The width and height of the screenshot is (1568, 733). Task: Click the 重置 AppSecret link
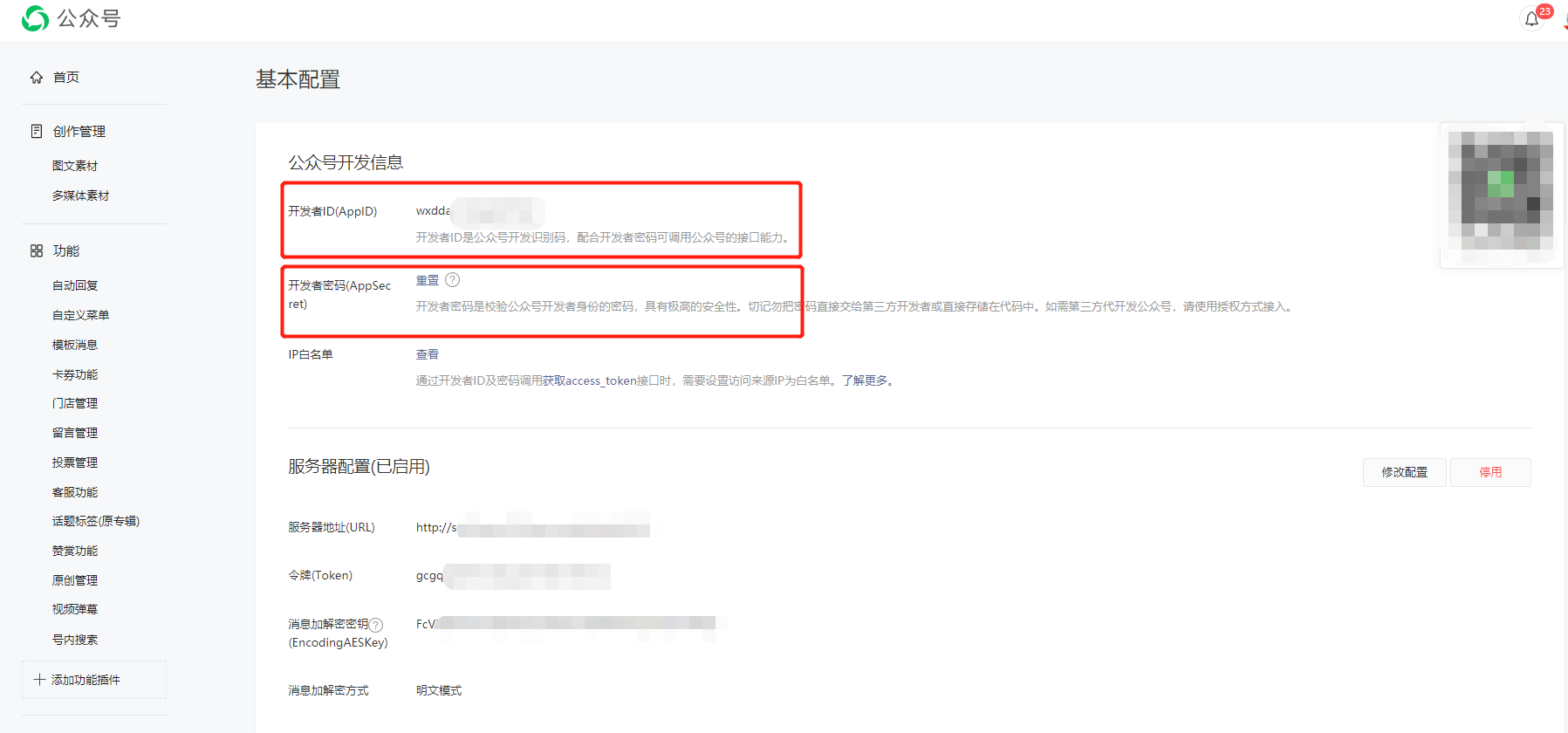[x=428, y=280]
